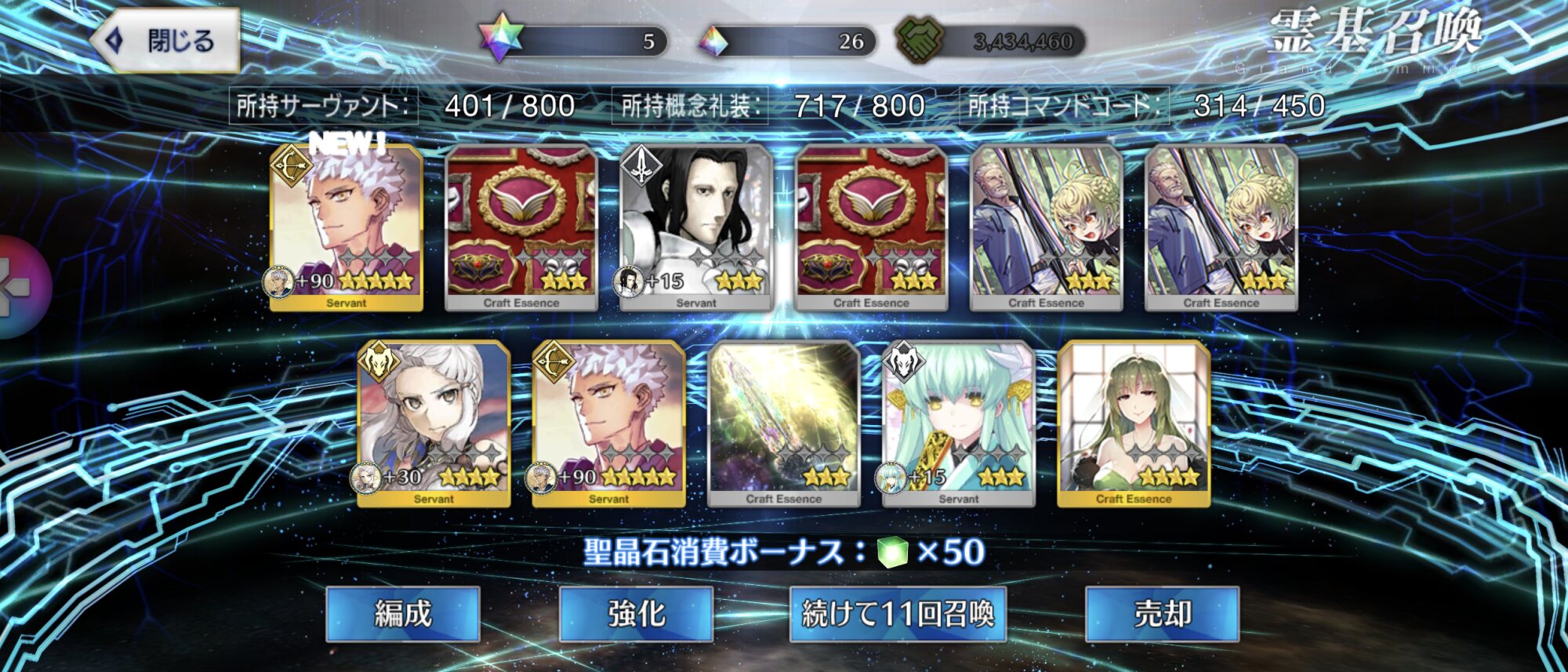Viewport: 1568px width, 672px height.
Task: Open the 売却 sell button
Action: point(1163,613)
